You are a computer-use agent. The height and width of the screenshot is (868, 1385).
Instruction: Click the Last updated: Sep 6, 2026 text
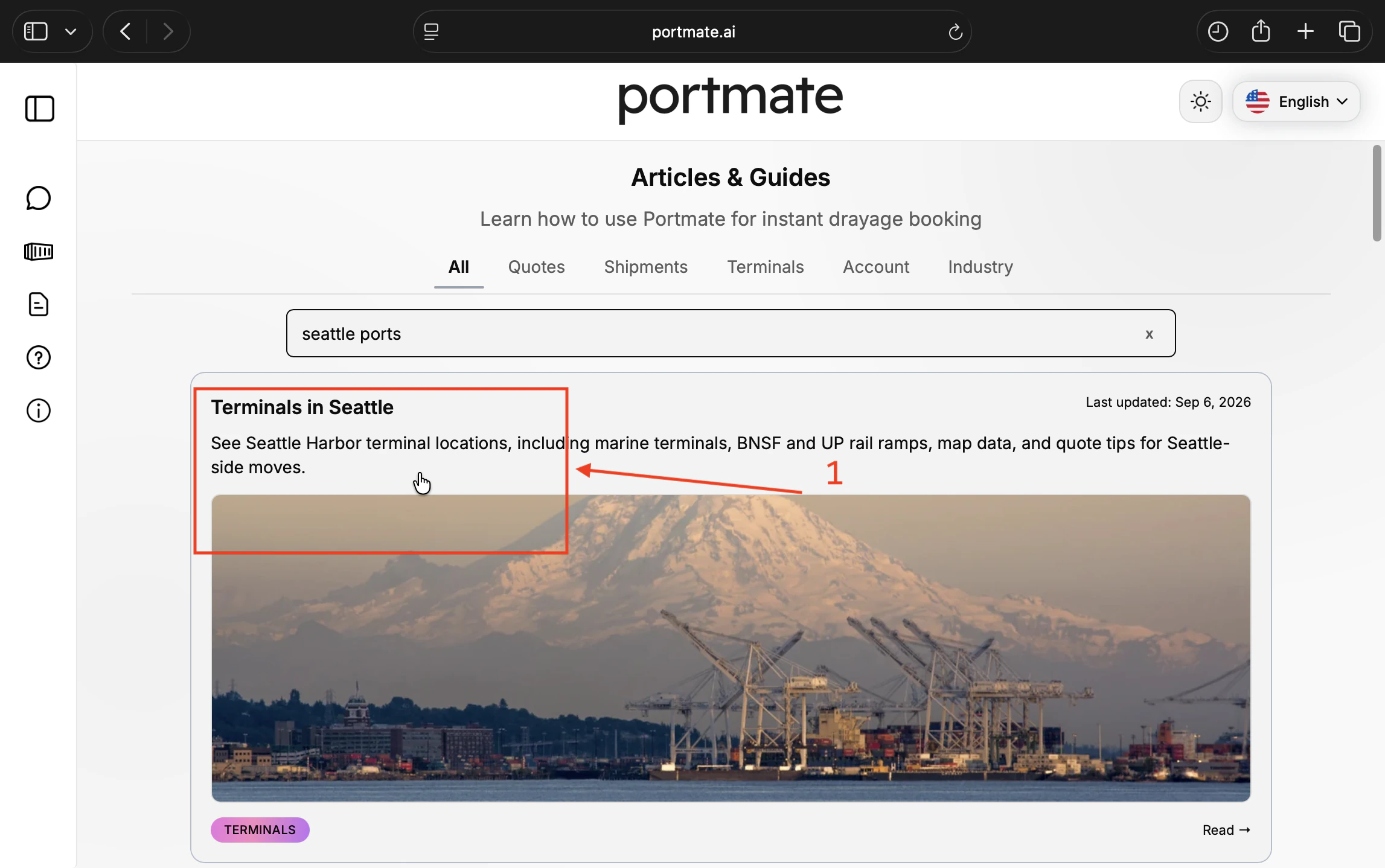point(1168,402)
